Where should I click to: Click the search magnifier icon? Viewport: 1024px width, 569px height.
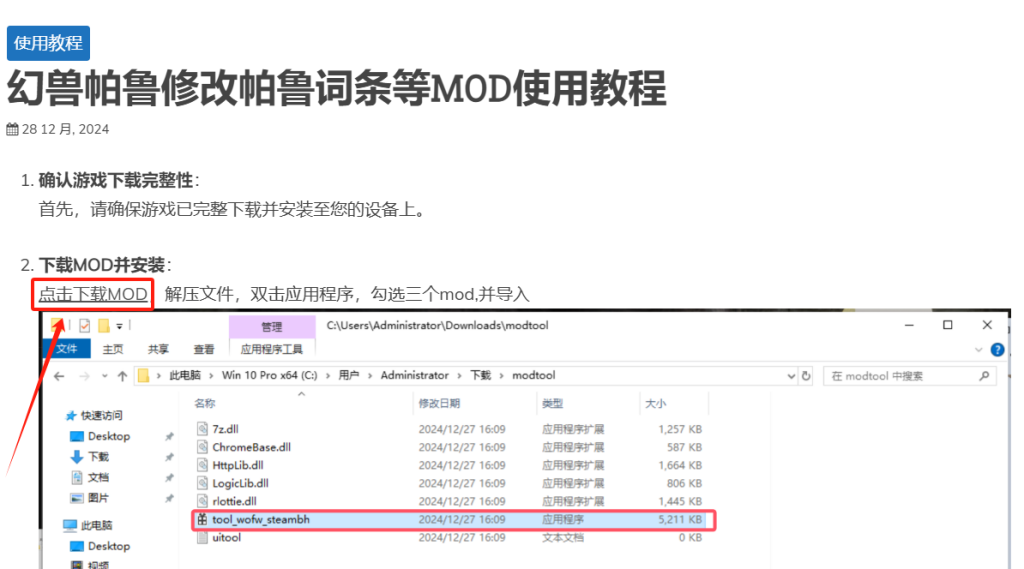point(984,376)
